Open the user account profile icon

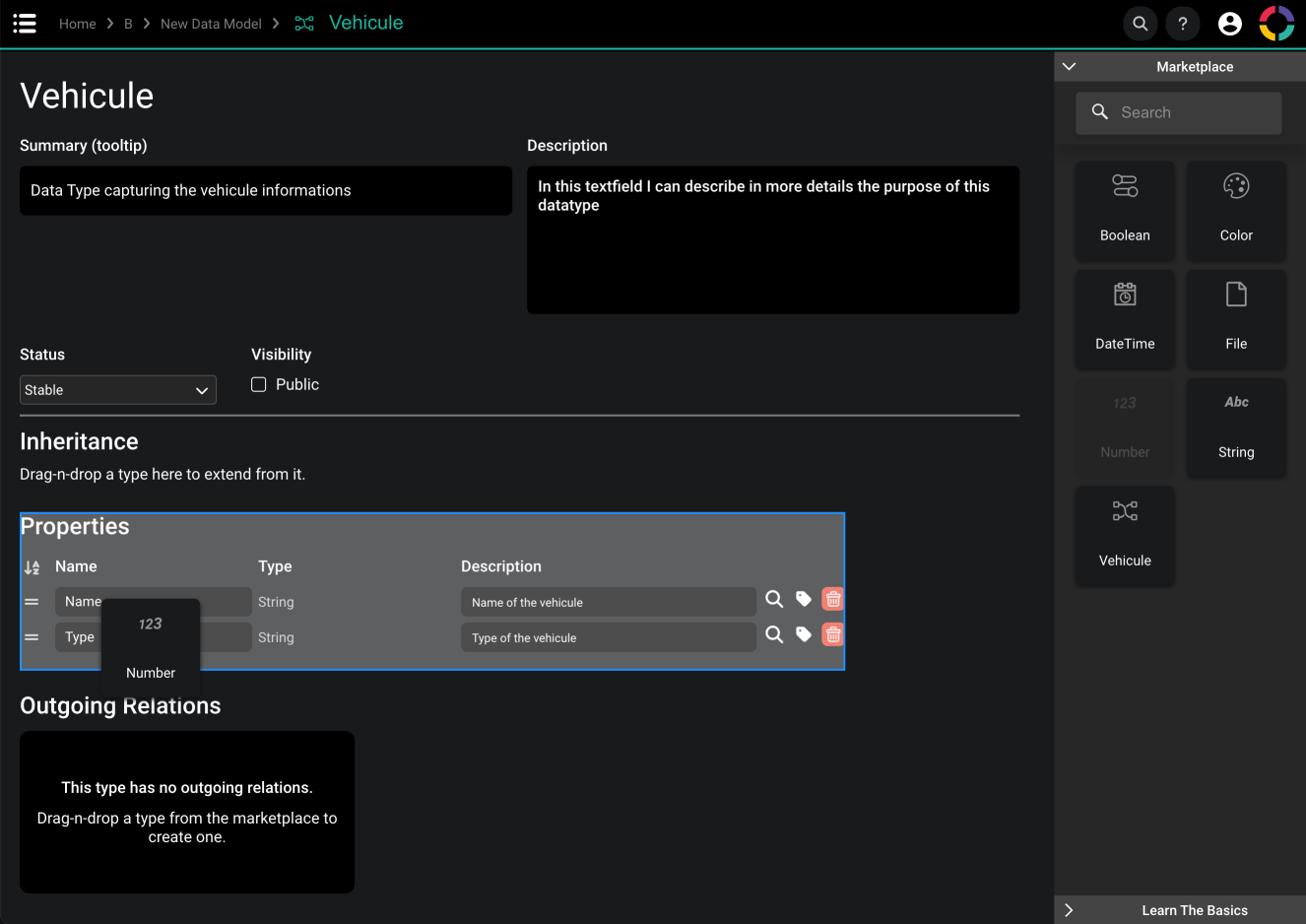[x=1229, y=24]
